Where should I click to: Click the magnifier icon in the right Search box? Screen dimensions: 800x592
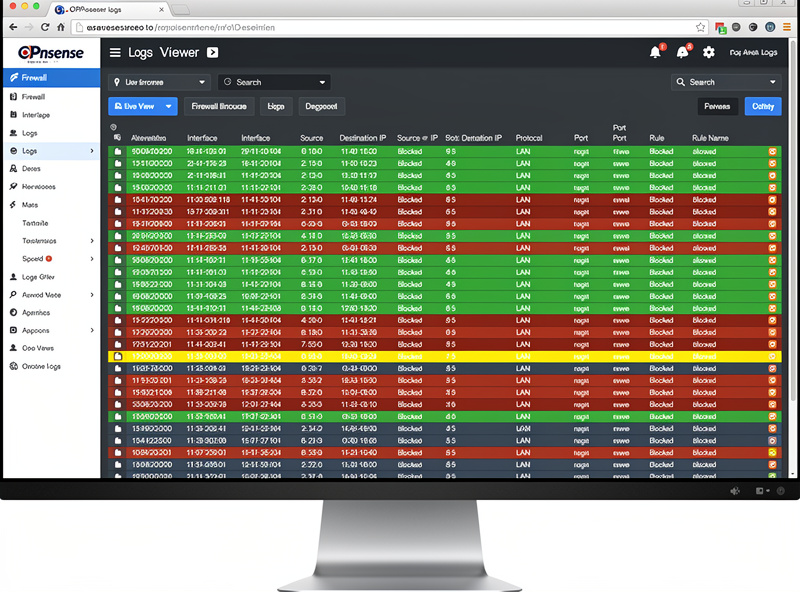(681, 82)
